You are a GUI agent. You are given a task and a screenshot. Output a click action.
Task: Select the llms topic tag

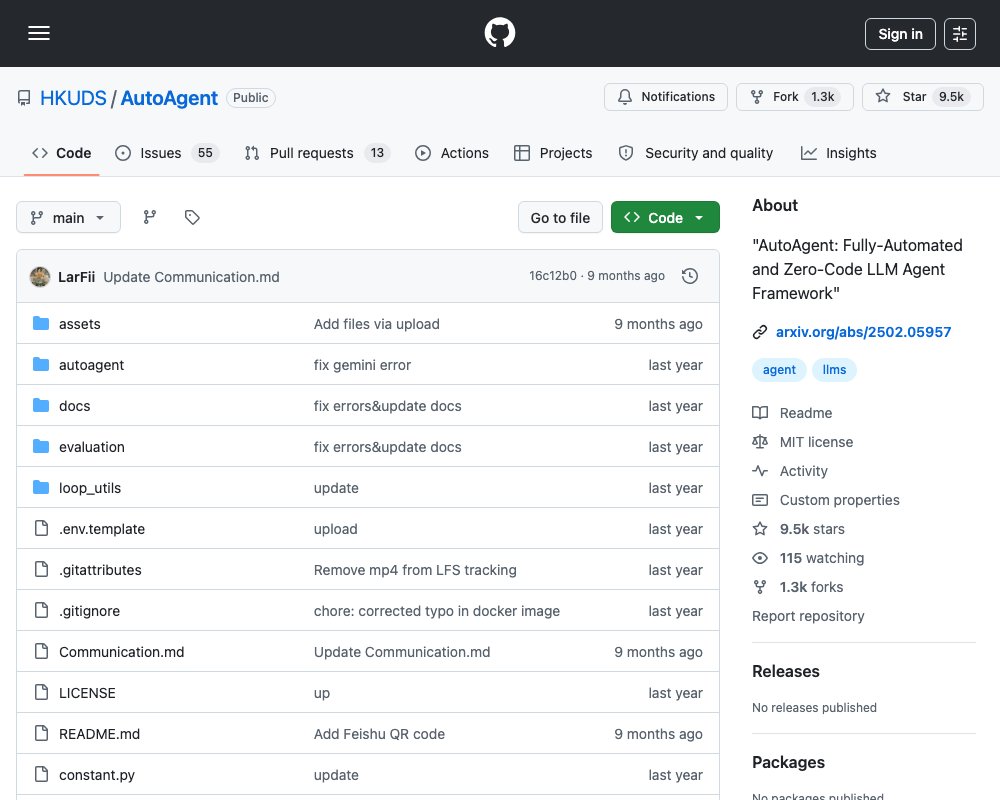(834, 370)
